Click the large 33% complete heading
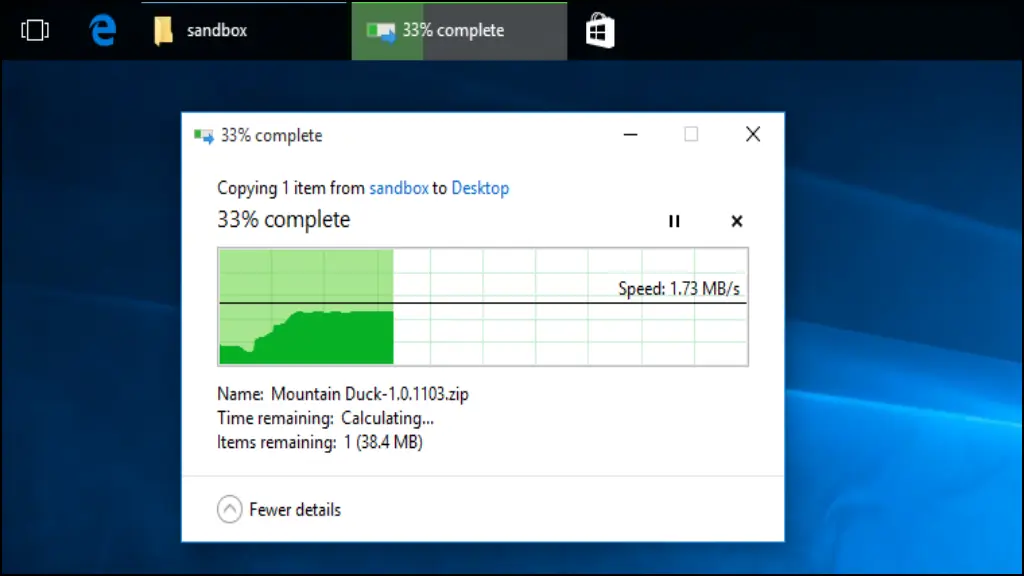1024x576 pixels. (283, 219)
